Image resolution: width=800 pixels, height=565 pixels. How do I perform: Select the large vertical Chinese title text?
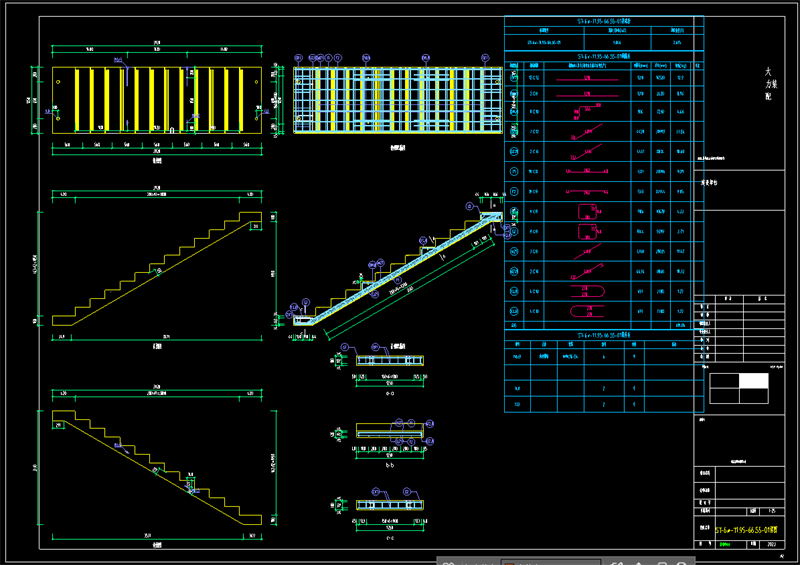[x=770, y=84]
